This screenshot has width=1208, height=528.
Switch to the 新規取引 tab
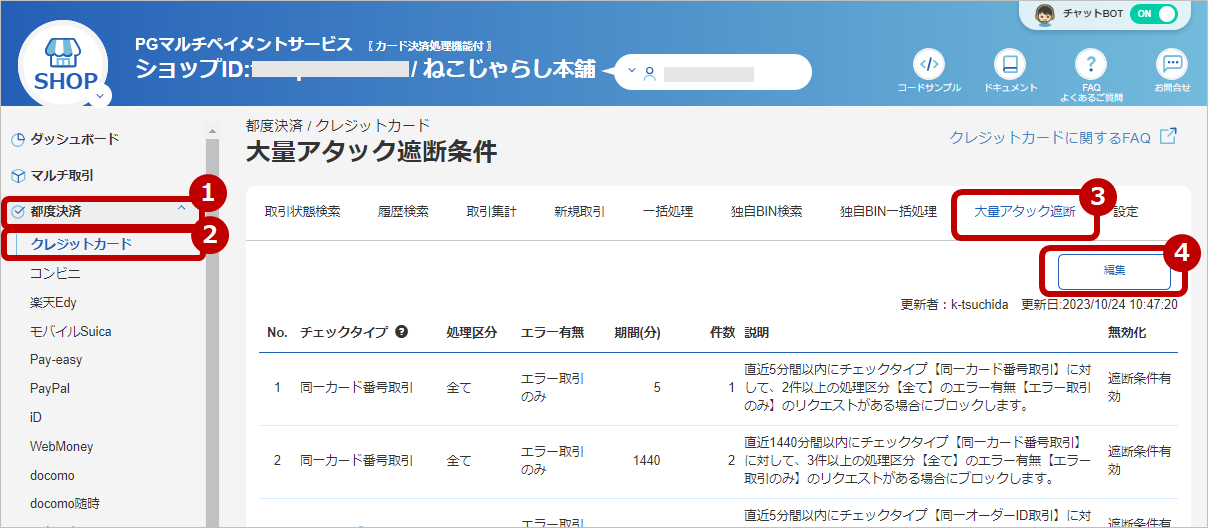point(579,212)
